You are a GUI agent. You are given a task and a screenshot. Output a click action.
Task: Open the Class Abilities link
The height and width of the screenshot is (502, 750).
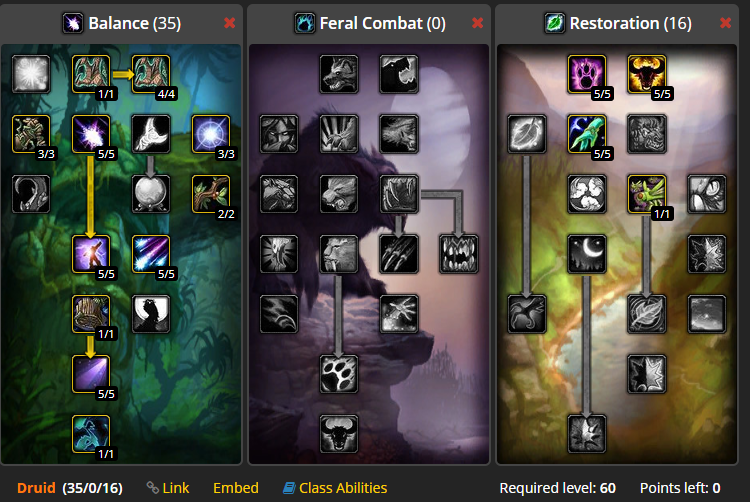(x=335, y=488)
